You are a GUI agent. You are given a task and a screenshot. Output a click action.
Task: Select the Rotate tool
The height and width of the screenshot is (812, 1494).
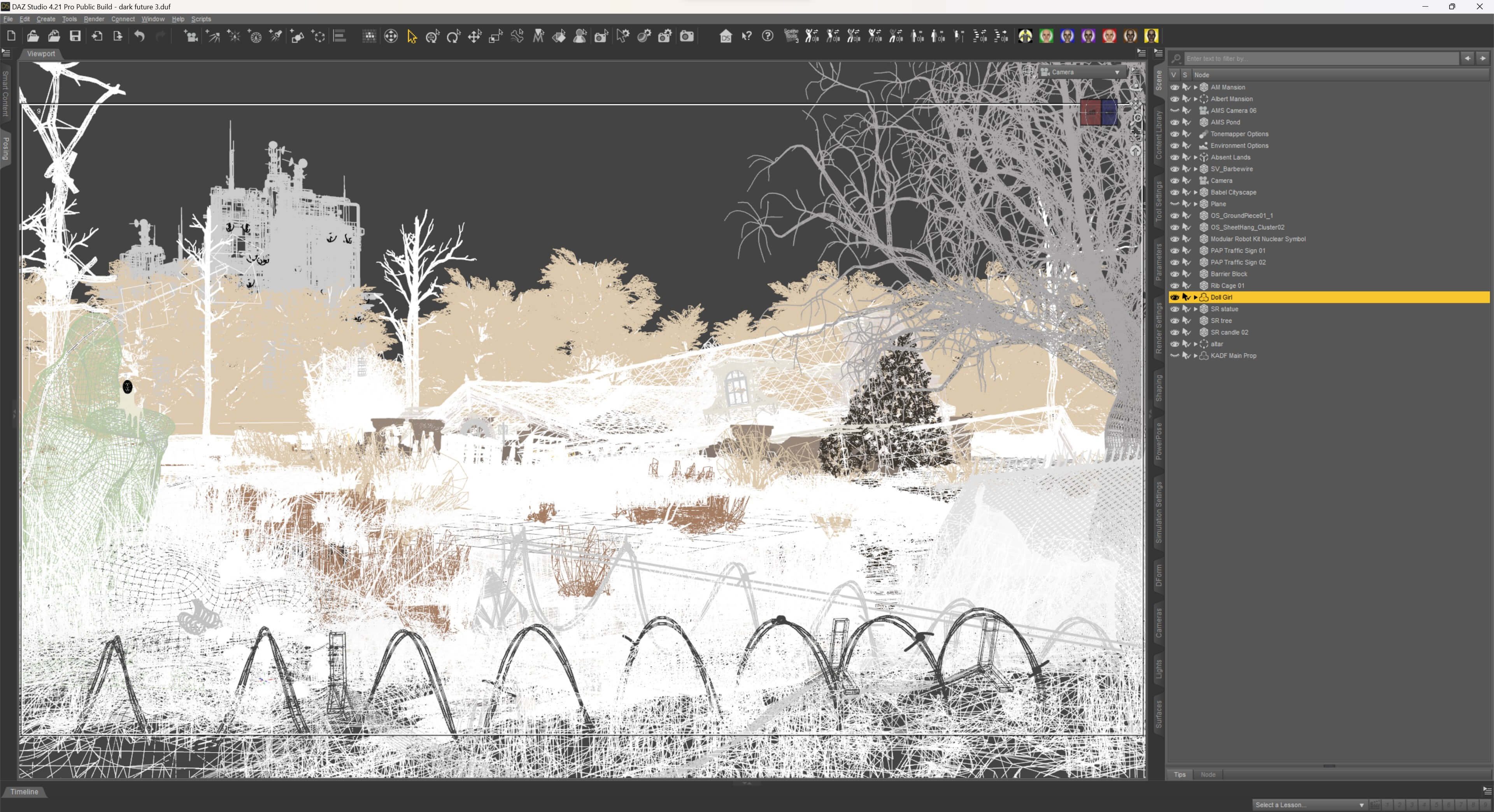[x=454, y=37]
